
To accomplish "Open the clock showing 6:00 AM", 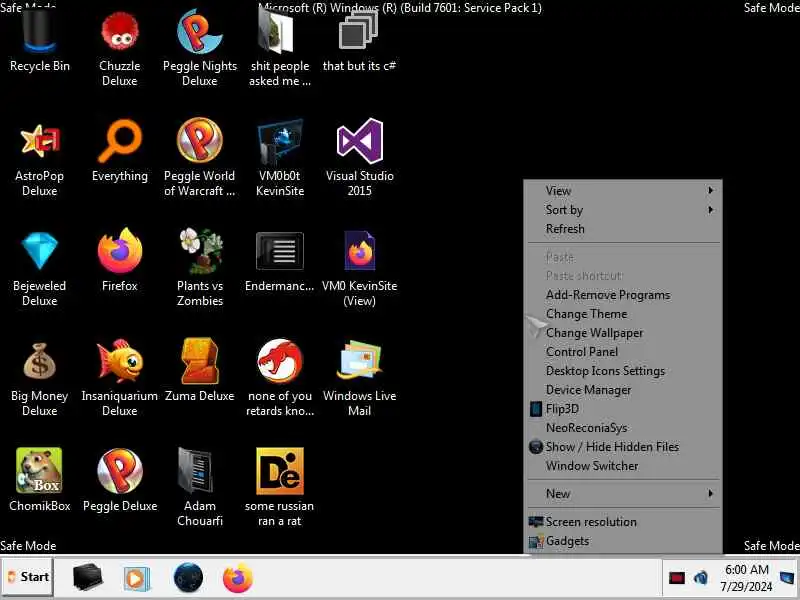I will click(x=746, y=578).
